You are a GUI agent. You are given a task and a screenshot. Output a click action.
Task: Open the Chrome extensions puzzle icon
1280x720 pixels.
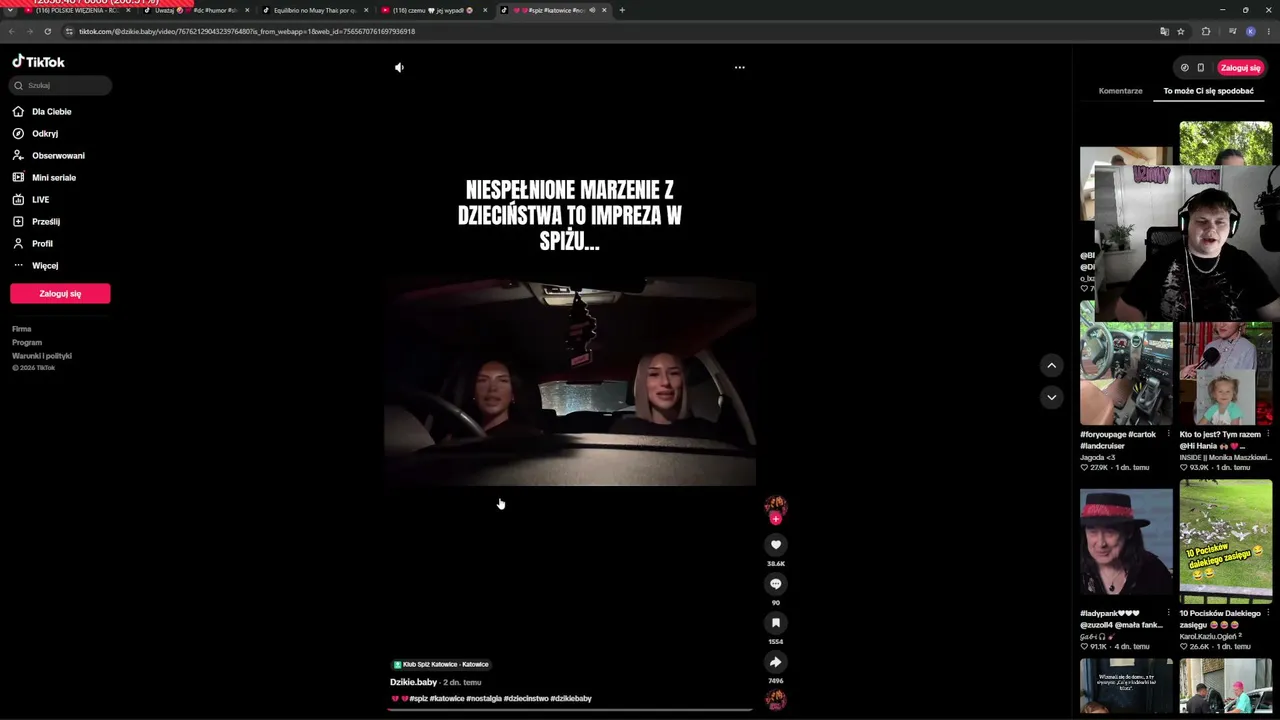click(x=1206, y=31)
